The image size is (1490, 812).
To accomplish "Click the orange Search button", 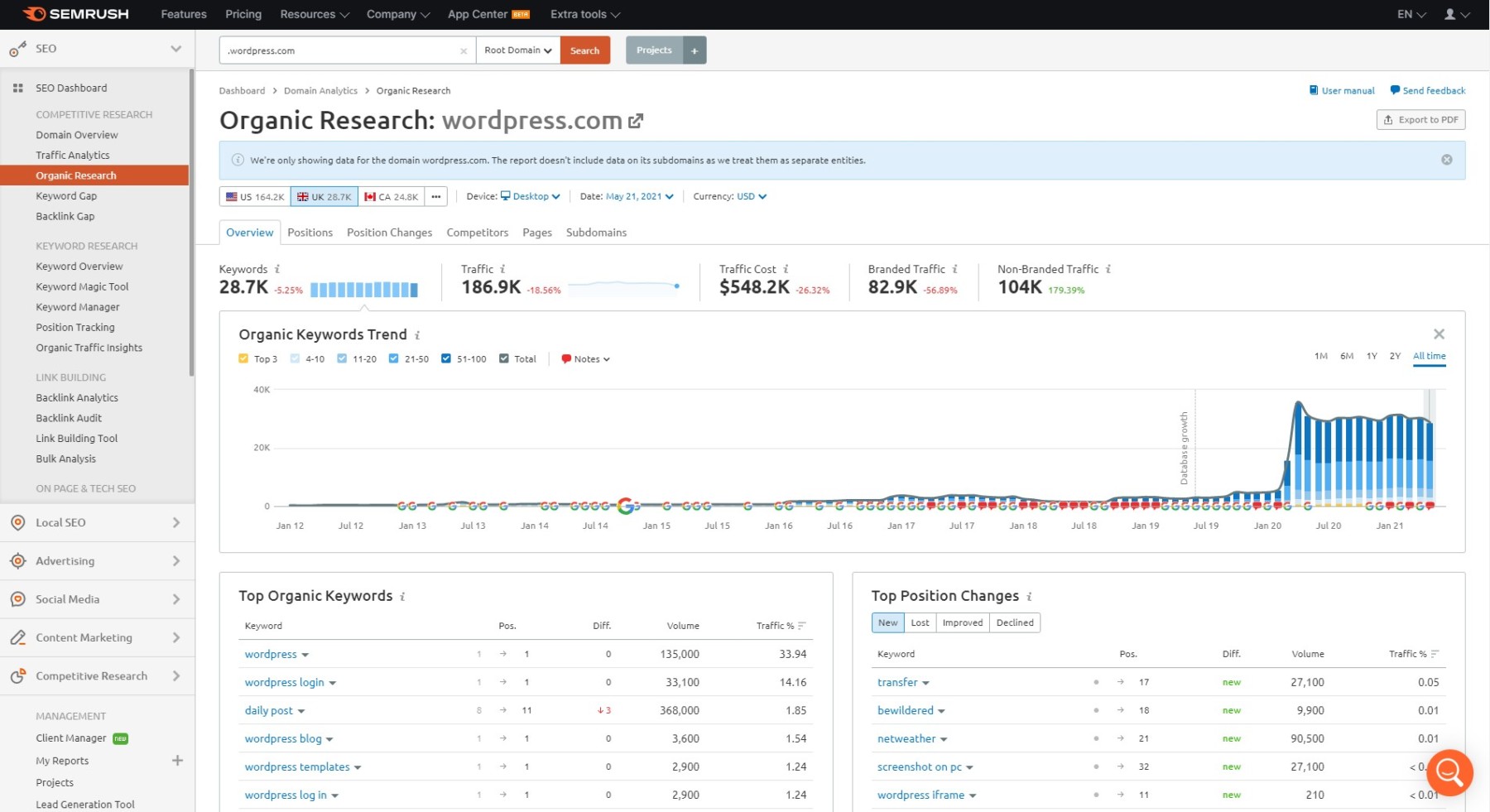I will click(585, 50).
